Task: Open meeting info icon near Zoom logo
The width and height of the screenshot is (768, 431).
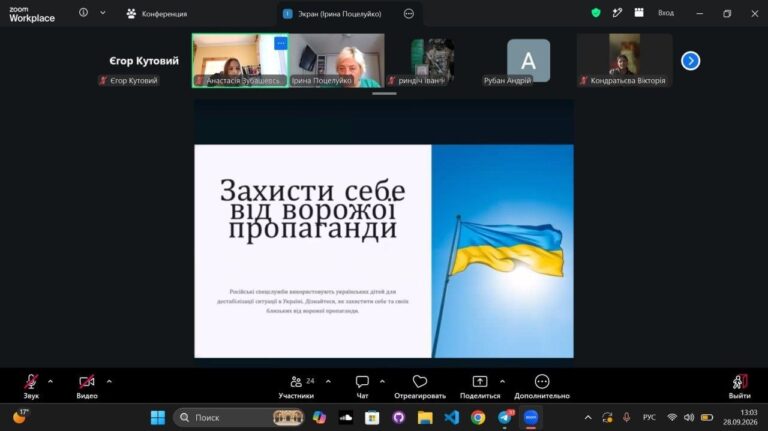Action: click(83, 13)
